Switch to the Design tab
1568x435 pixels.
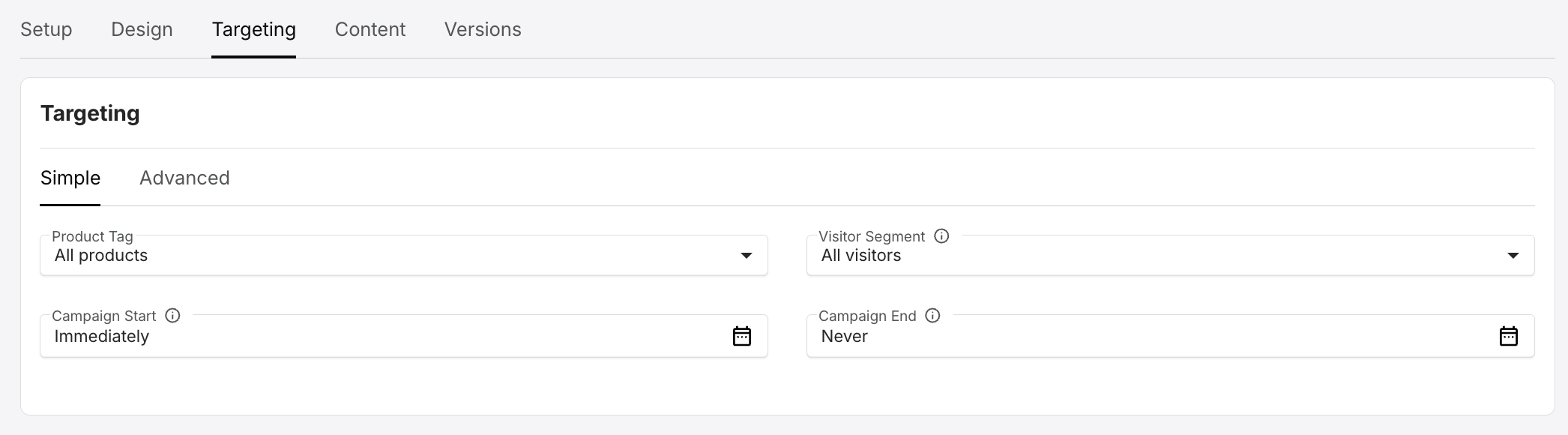[x=142, y=29]
